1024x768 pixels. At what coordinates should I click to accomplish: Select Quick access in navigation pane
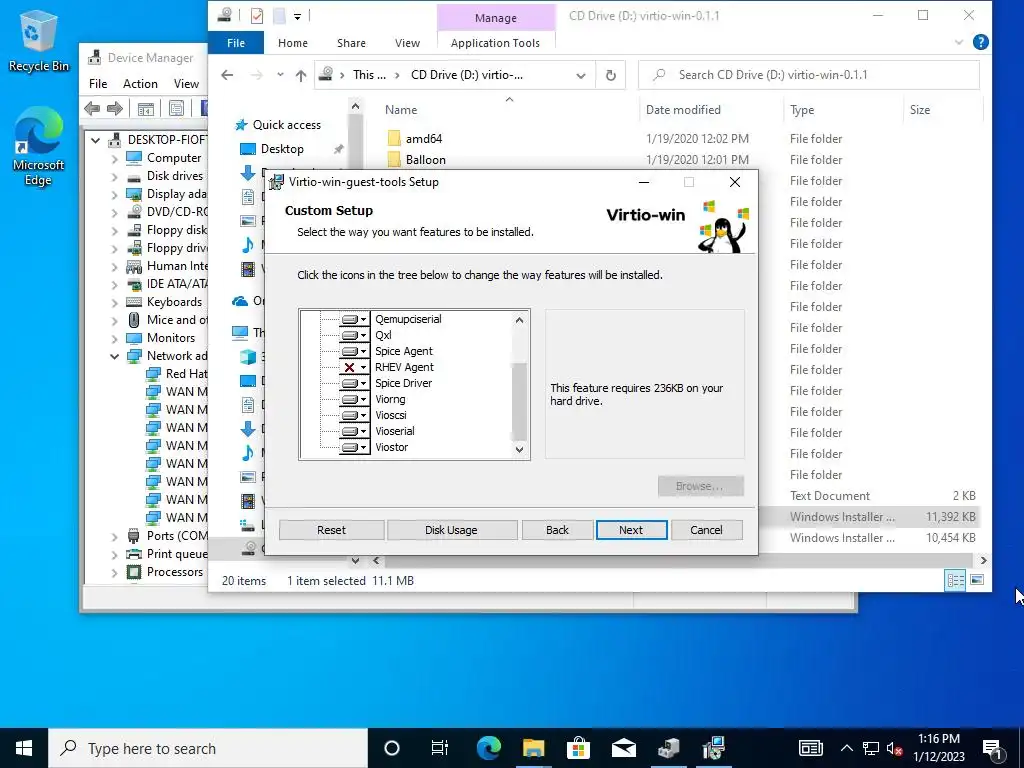pyautogui.click(x=287, y=125)
